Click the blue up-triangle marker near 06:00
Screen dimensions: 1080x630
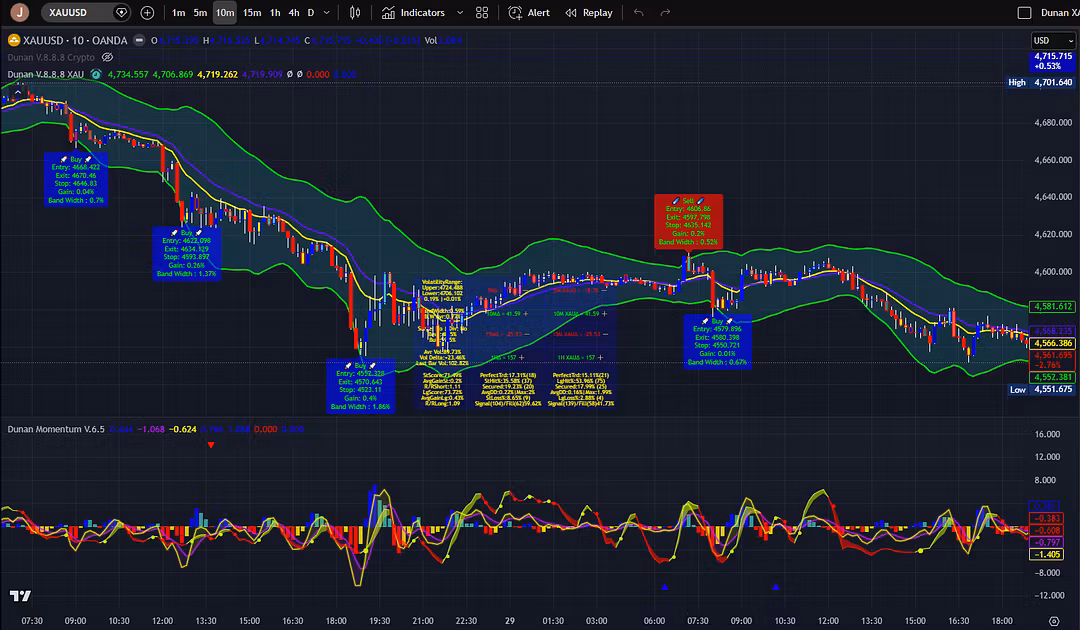tap(665, 587)
